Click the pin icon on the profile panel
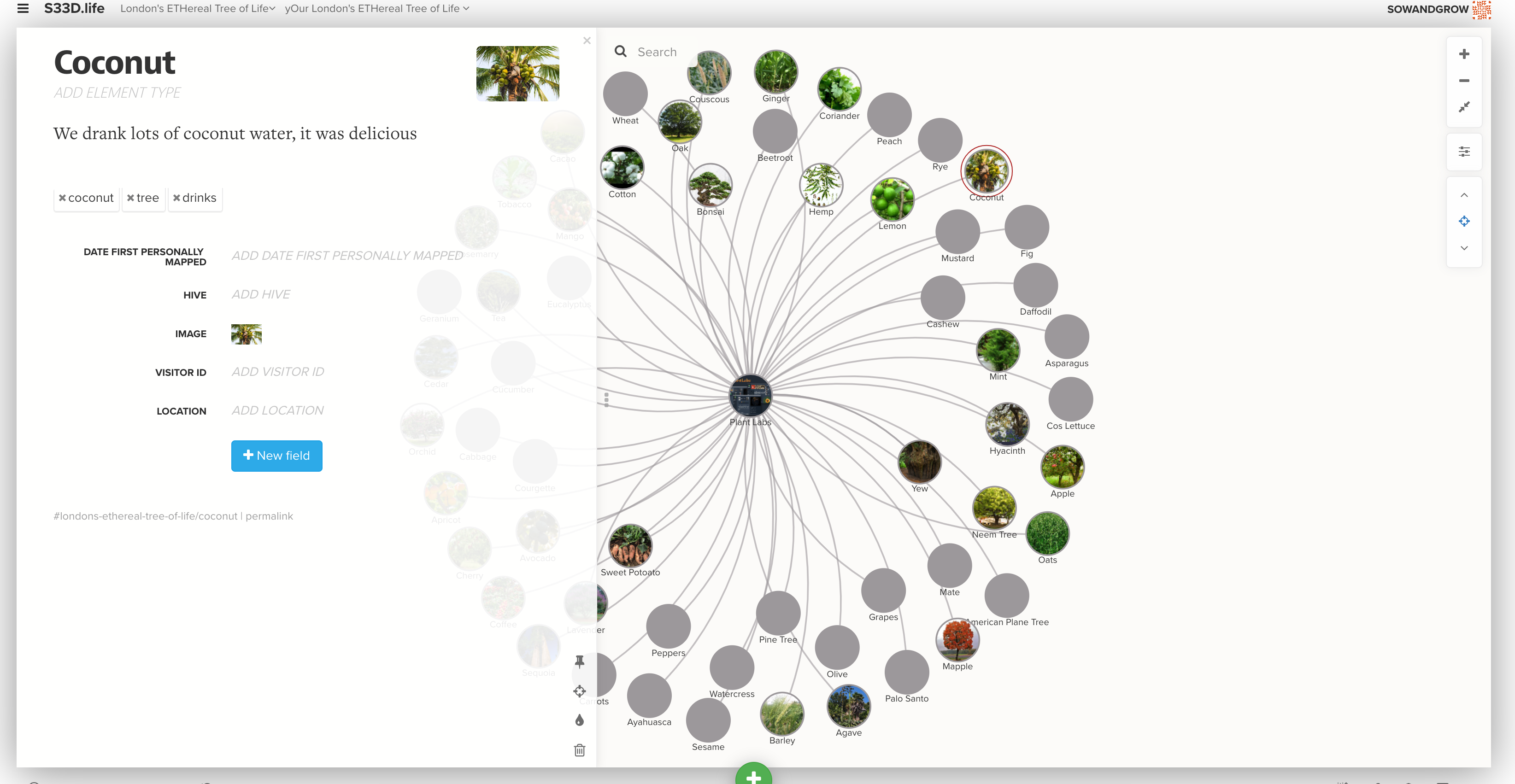Viewport: 1515px width, 784px height. point(579,661)
